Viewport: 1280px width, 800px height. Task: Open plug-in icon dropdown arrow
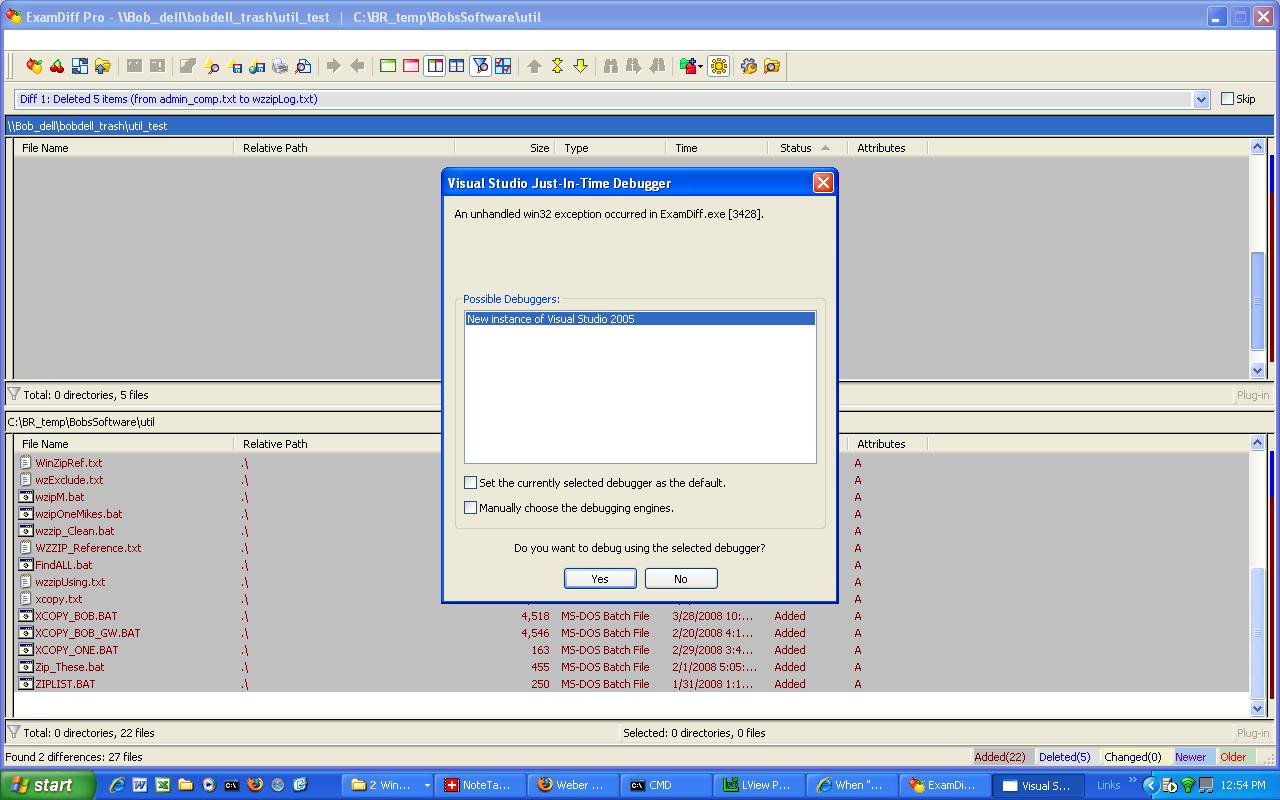click(x=701, y=66)
